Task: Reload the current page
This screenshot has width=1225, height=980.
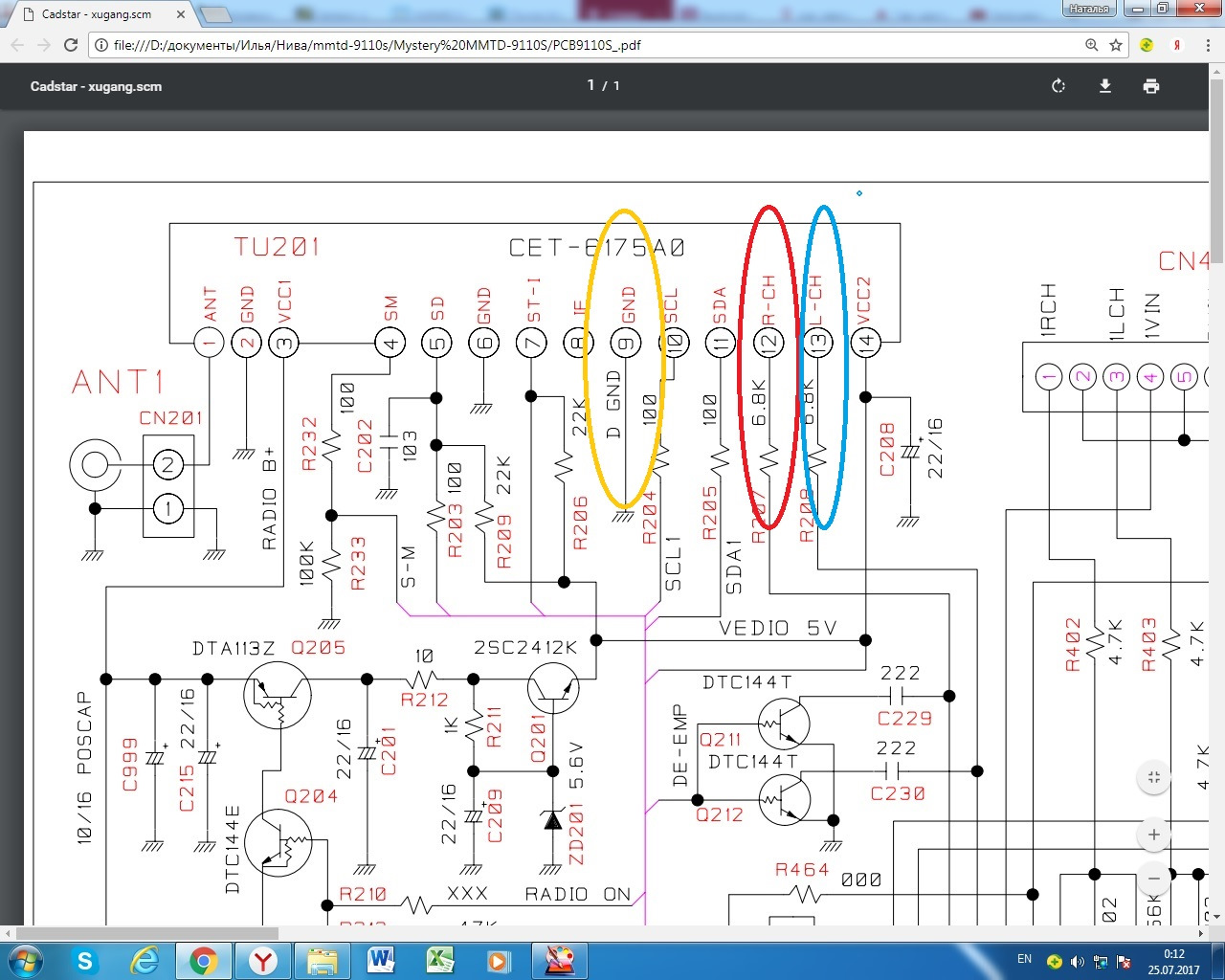Action: coord(71,45)
